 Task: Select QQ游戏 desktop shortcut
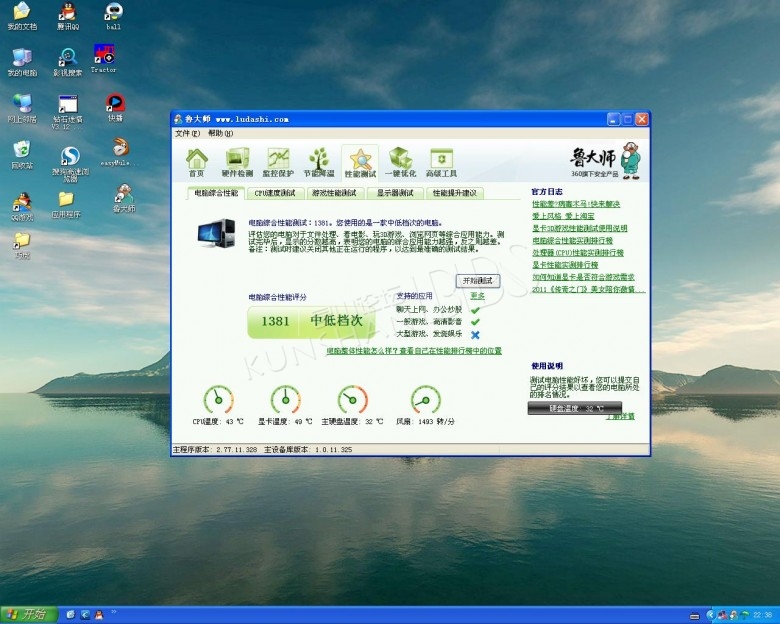tap(22, 207)
